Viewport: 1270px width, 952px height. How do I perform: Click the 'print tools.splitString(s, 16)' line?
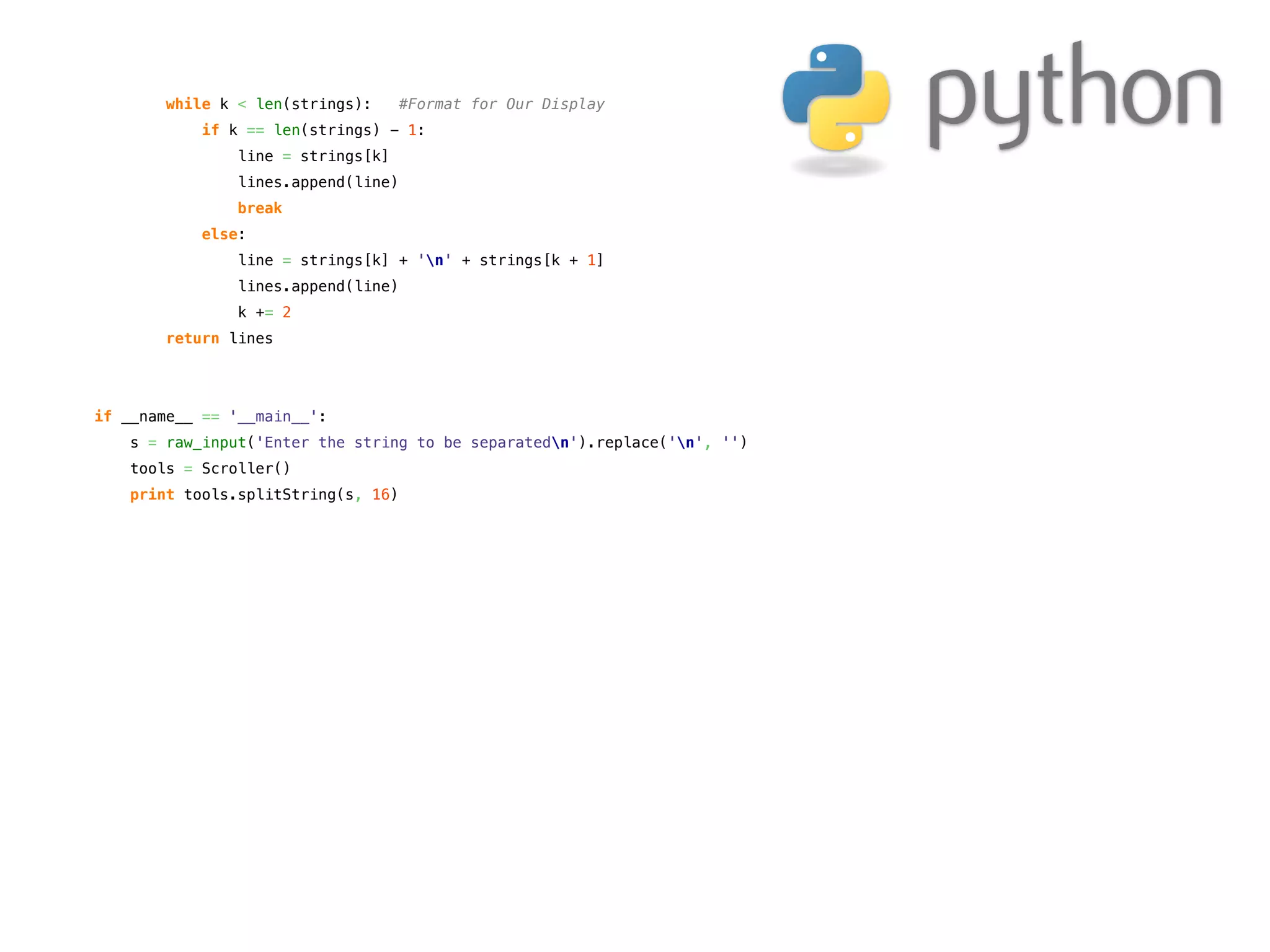click(264, 495)
